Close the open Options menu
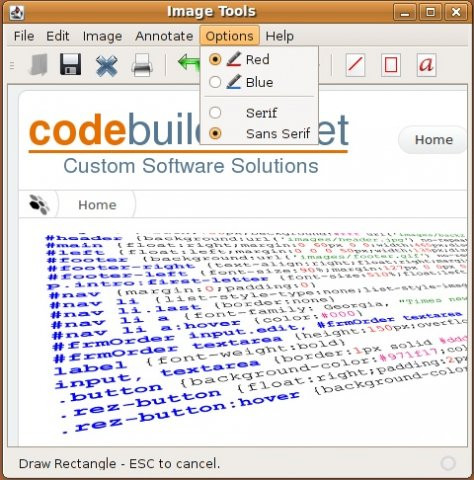Screen dimensions: 474x480 point(229,36)
